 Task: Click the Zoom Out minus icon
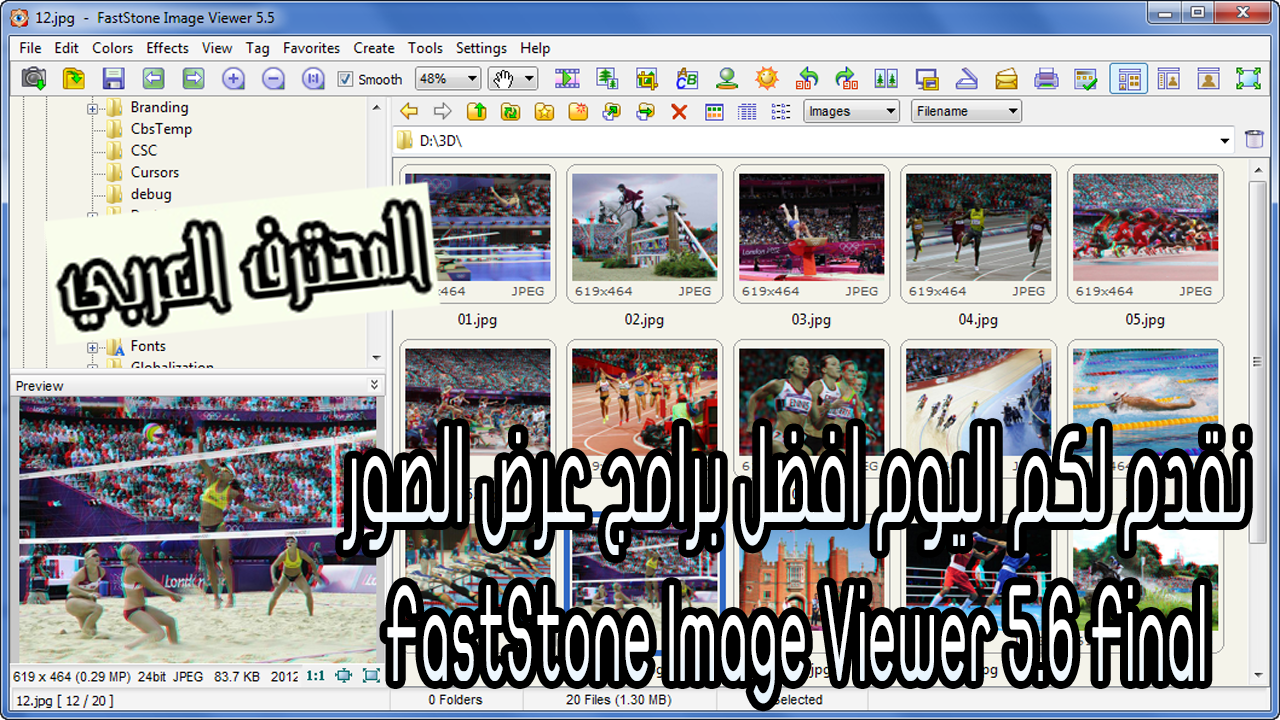[273, 78]
